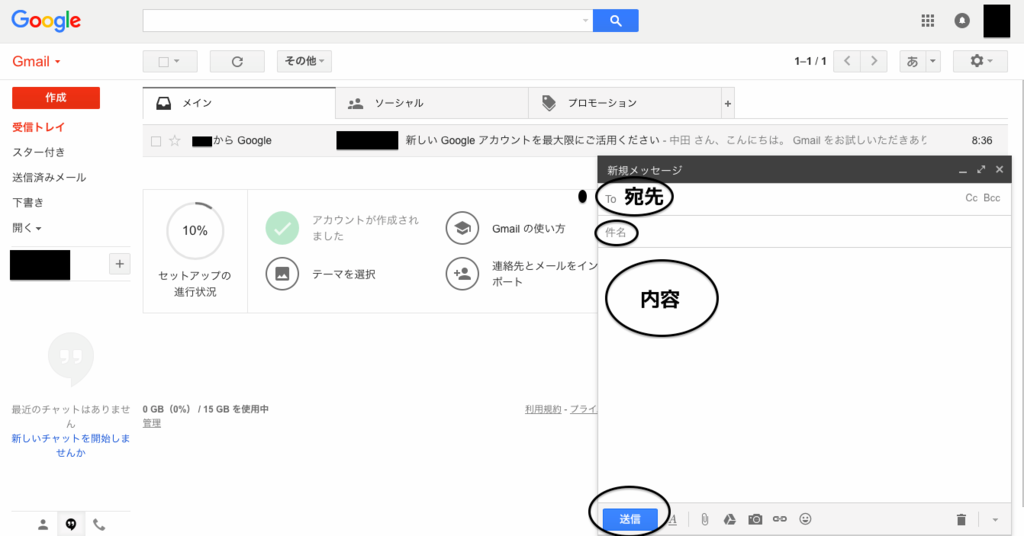This screenshot has width=1024, height=536.
Task: Open the 下書き folder
Action: [27, 203]
